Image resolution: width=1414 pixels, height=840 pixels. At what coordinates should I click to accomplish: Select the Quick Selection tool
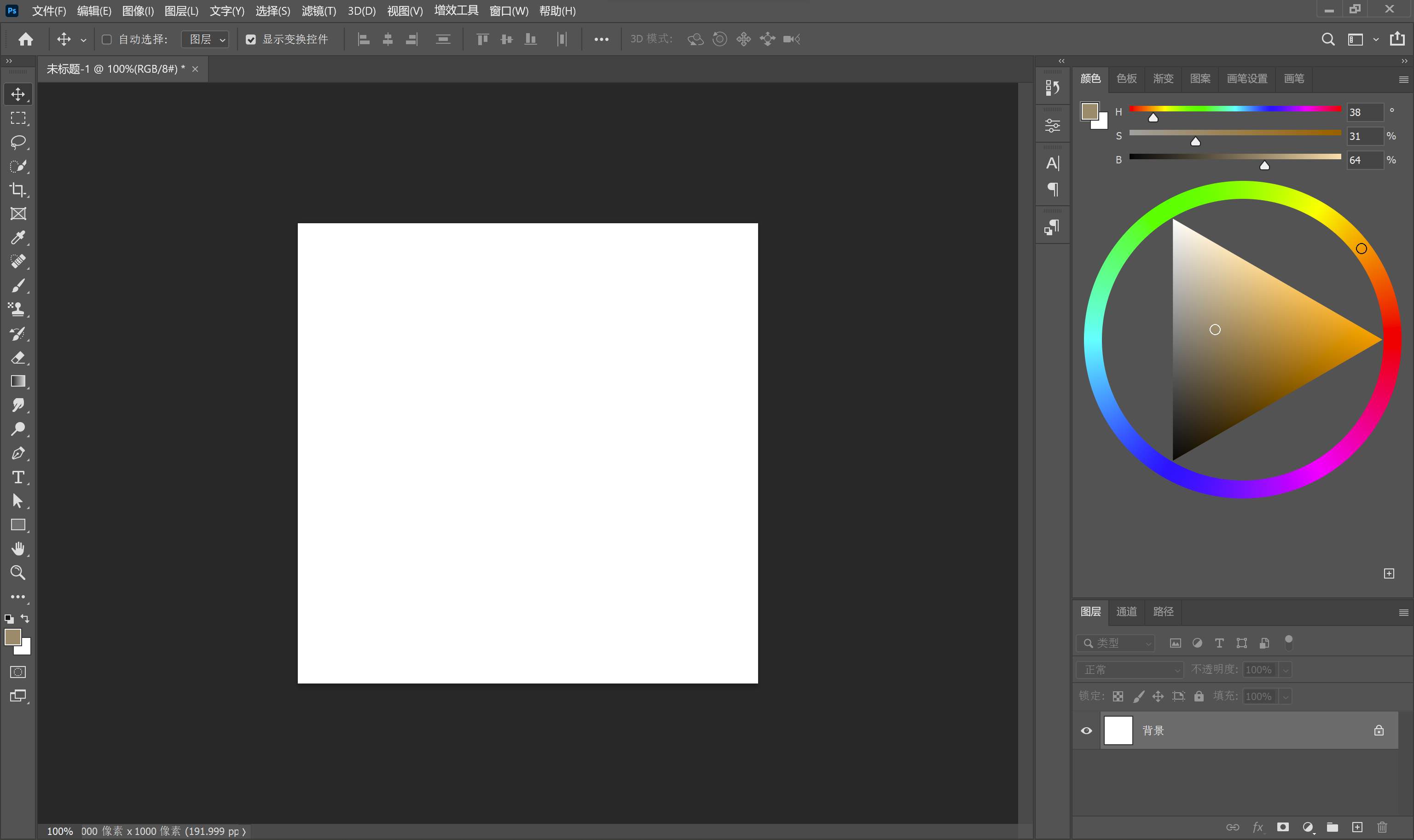[x=18, y=166]
